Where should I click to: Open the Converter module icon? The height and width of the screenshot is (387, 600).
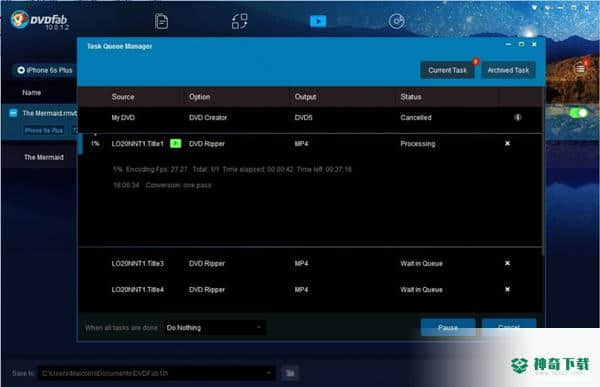[x=318, y=21]
